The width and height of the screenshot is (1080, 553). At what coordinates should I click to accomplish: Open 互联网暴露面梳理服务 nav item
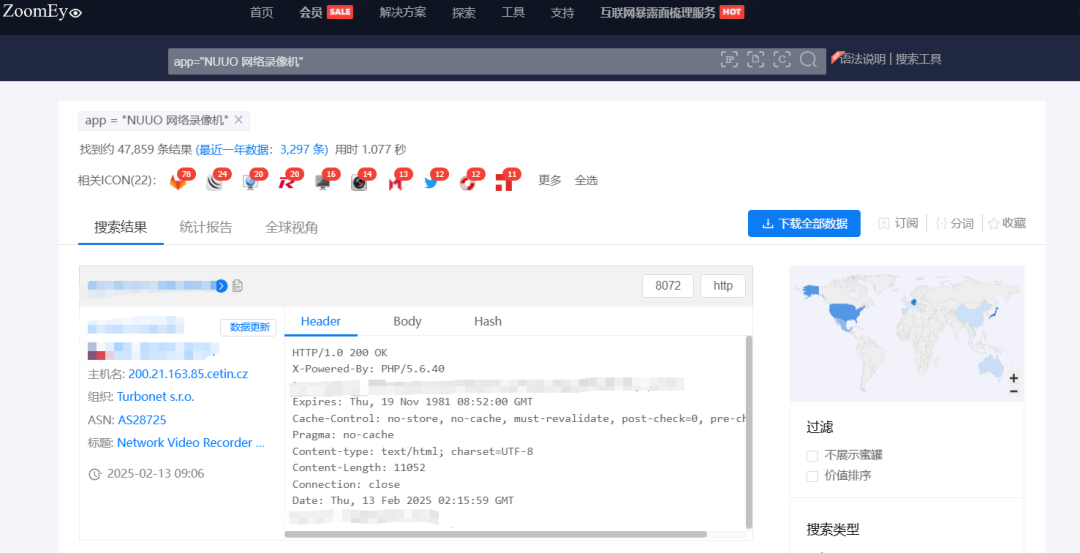click(x=658, y=12)
